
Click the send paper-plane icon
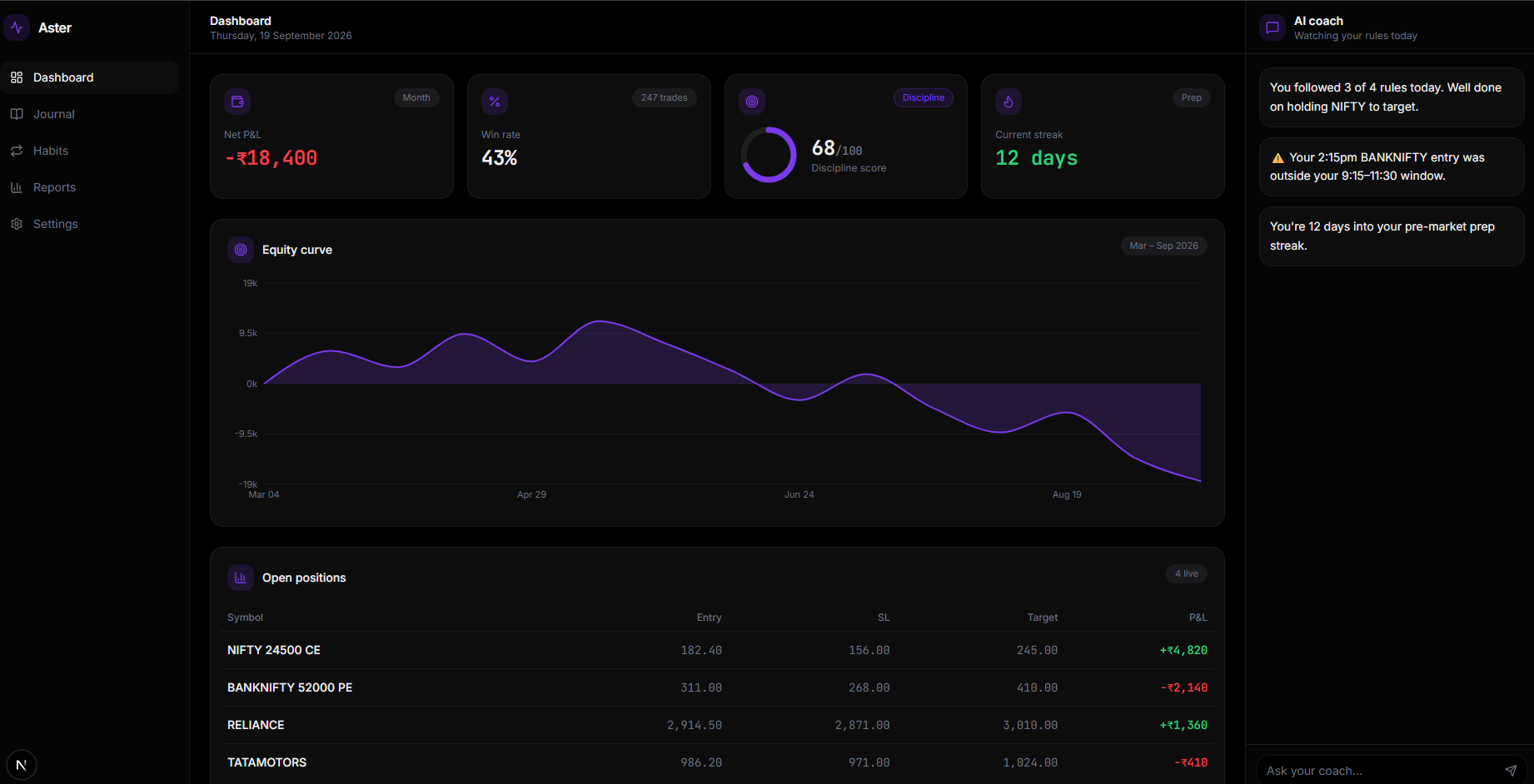click(x=1511, y=771)
